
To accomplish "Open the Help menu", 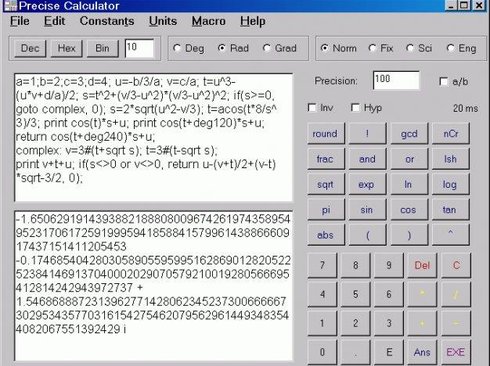I will click(253, 21).
